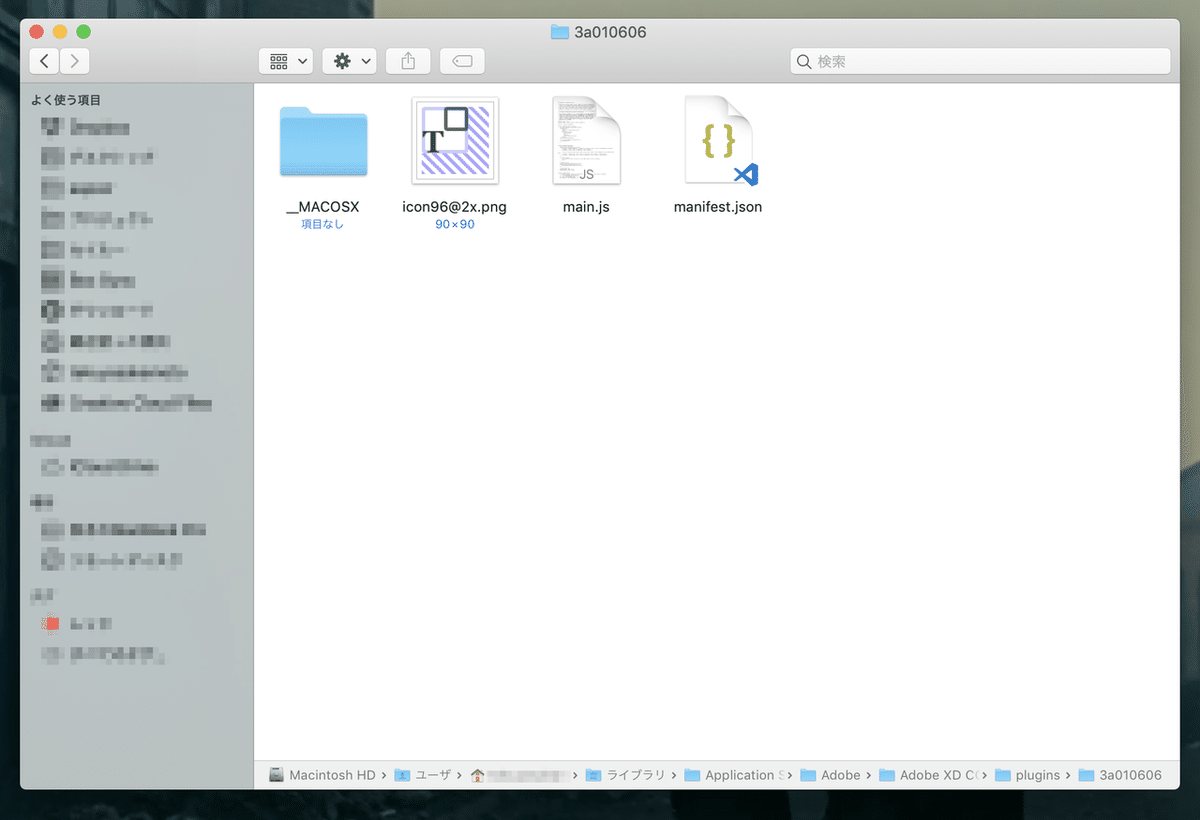Click the 90×90 dimensions label

click(x=454, y=225)
